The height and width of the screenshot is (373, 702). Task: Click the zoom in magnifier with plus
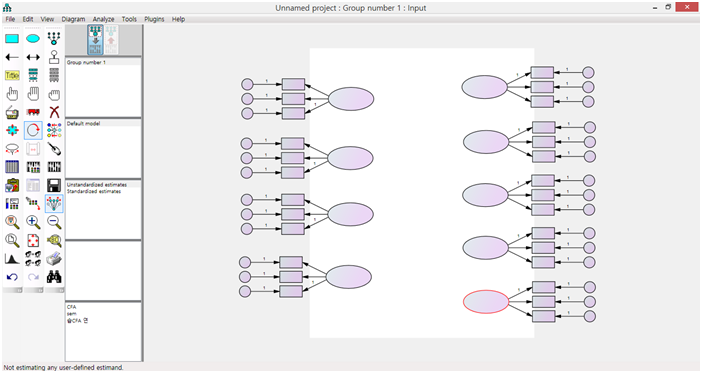point(33,222)
